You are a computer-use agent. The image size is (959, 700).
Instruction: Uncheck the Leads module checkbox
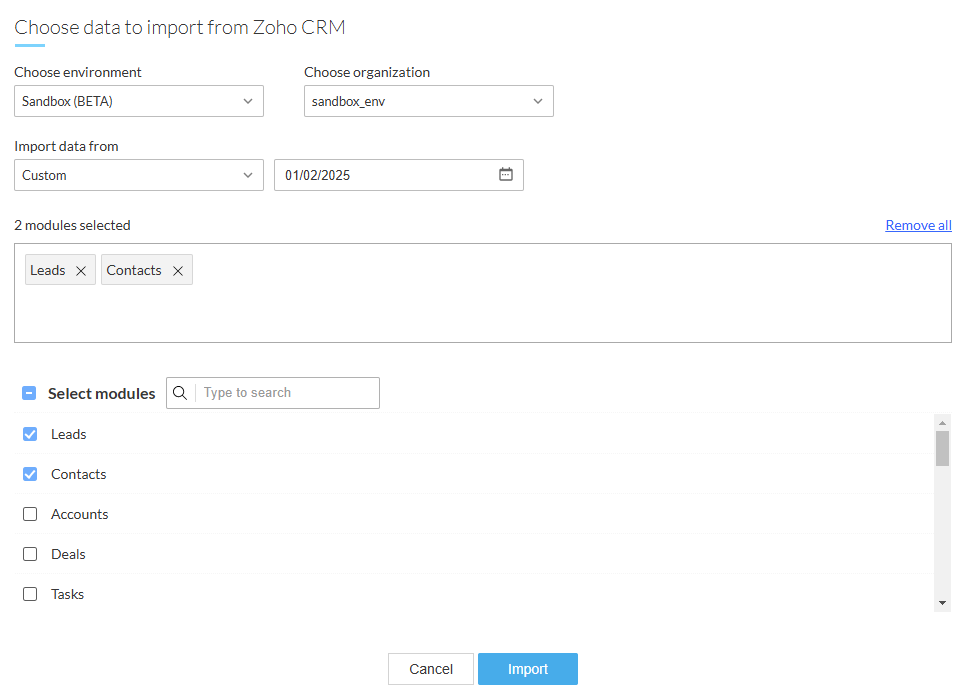pos(30,434)
